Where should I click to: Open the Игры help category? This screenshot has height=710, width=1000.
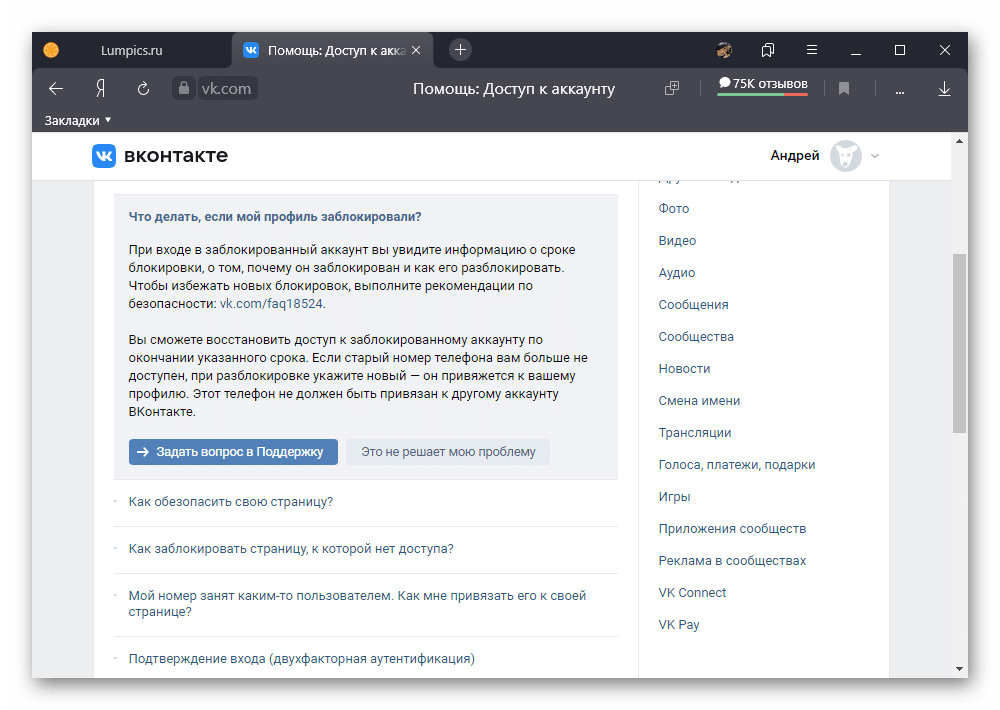coord(674,497)
